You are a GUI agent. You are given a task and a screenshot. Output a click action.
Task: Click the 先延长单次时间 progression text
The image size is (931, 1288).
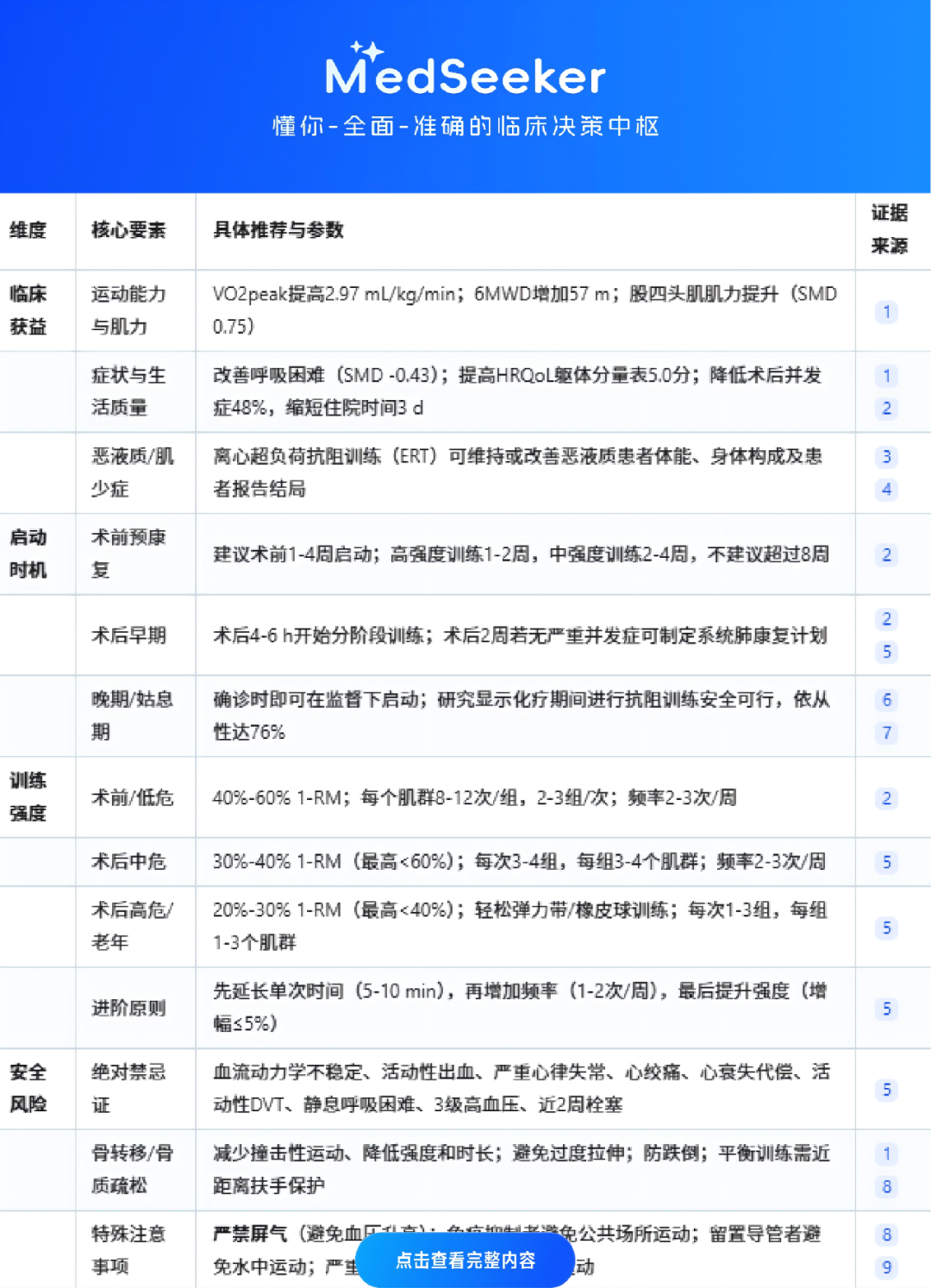pyautogui.click(x=520, y=1007)
